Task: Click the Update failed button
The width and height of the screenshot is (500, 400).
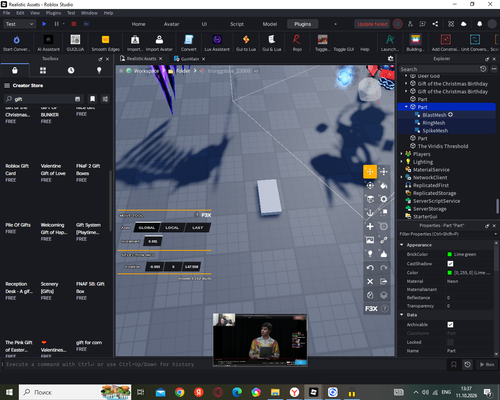Action: tap(372, 24)
